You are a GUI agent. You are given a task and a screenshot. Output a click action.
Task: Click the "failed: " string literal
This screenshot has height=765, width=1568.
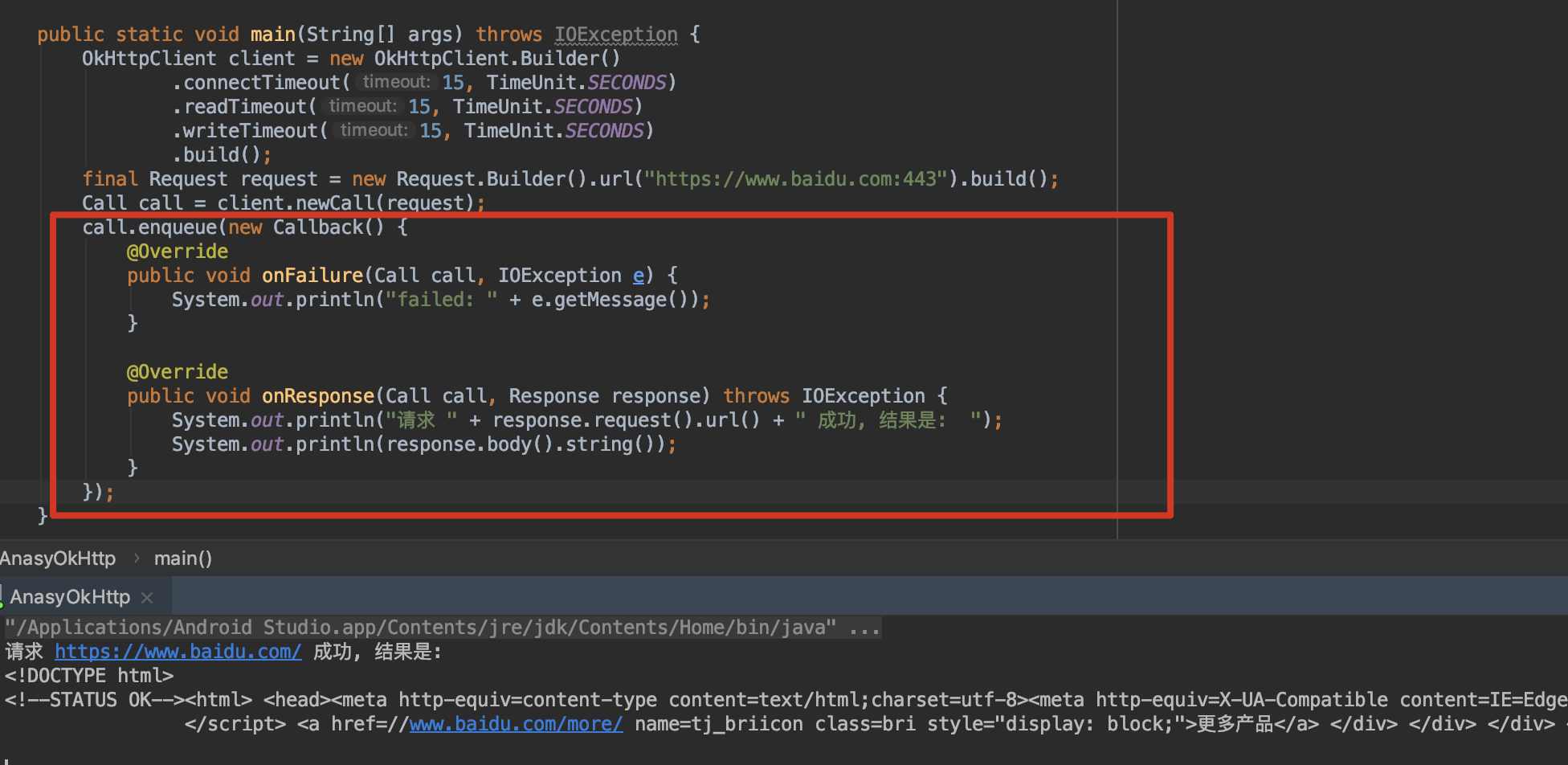pos(442,300)
